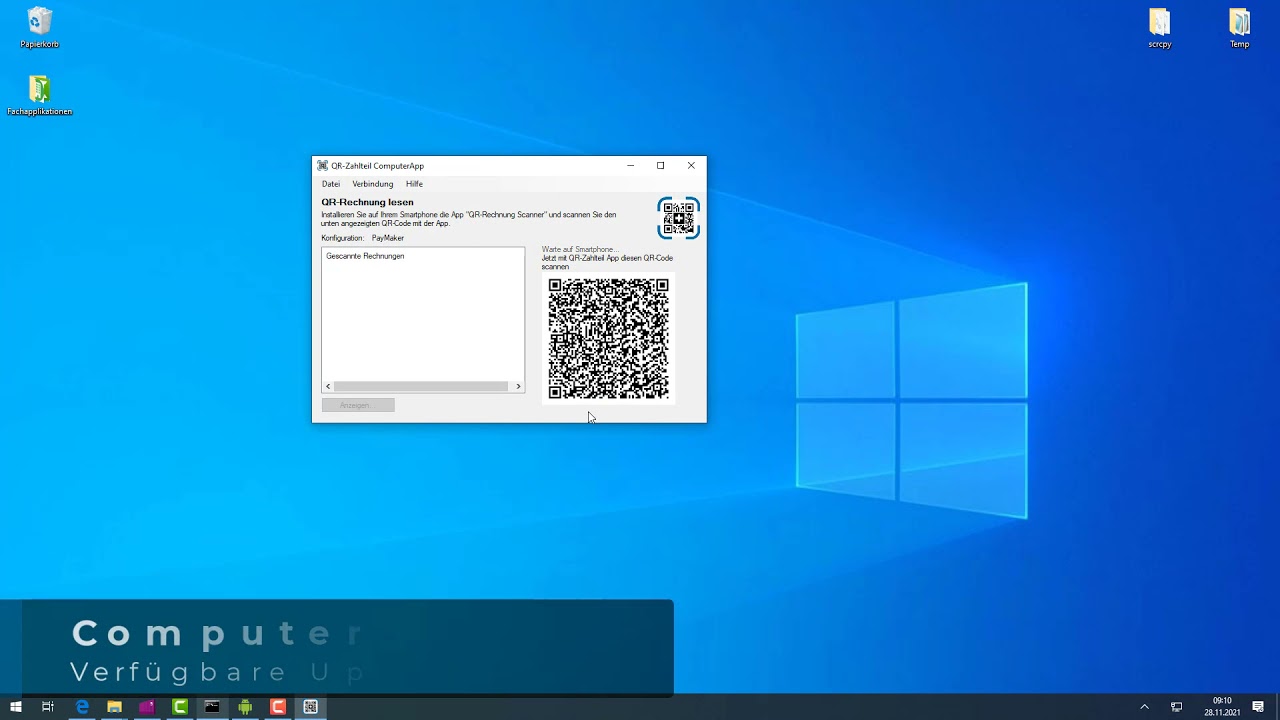Select the scrcpy desktop folder

click(1159, 28)
